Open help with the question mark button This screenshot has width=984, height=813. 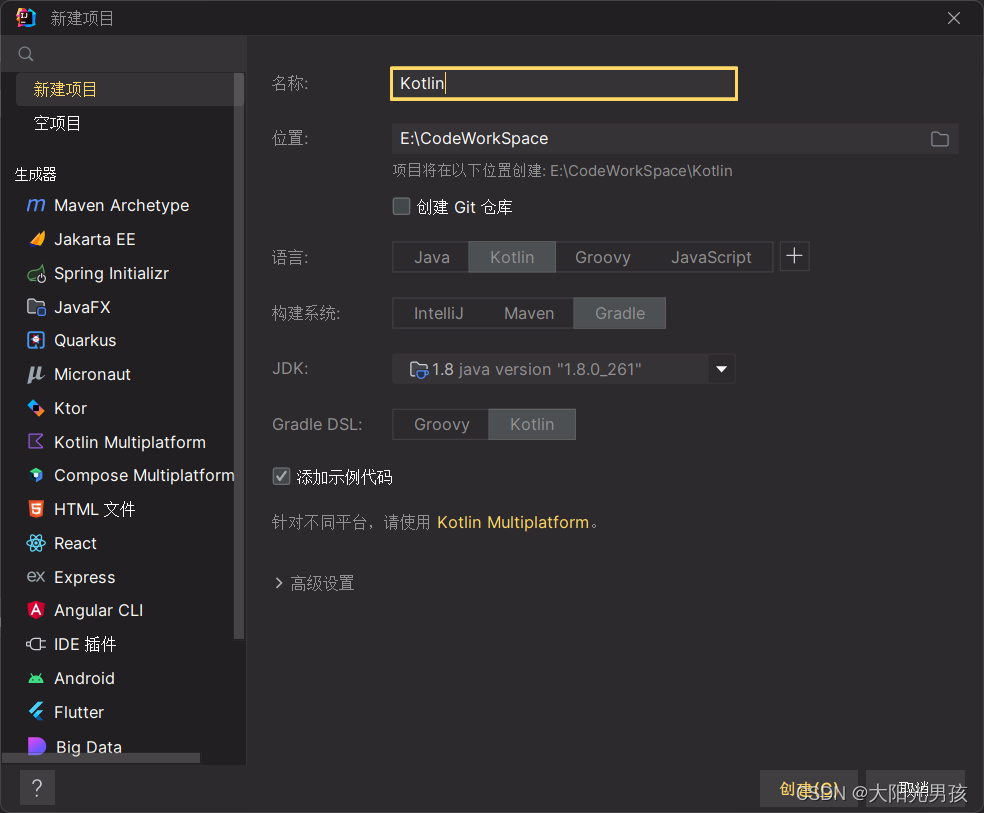pyautogui.click(x=37, y=787)
